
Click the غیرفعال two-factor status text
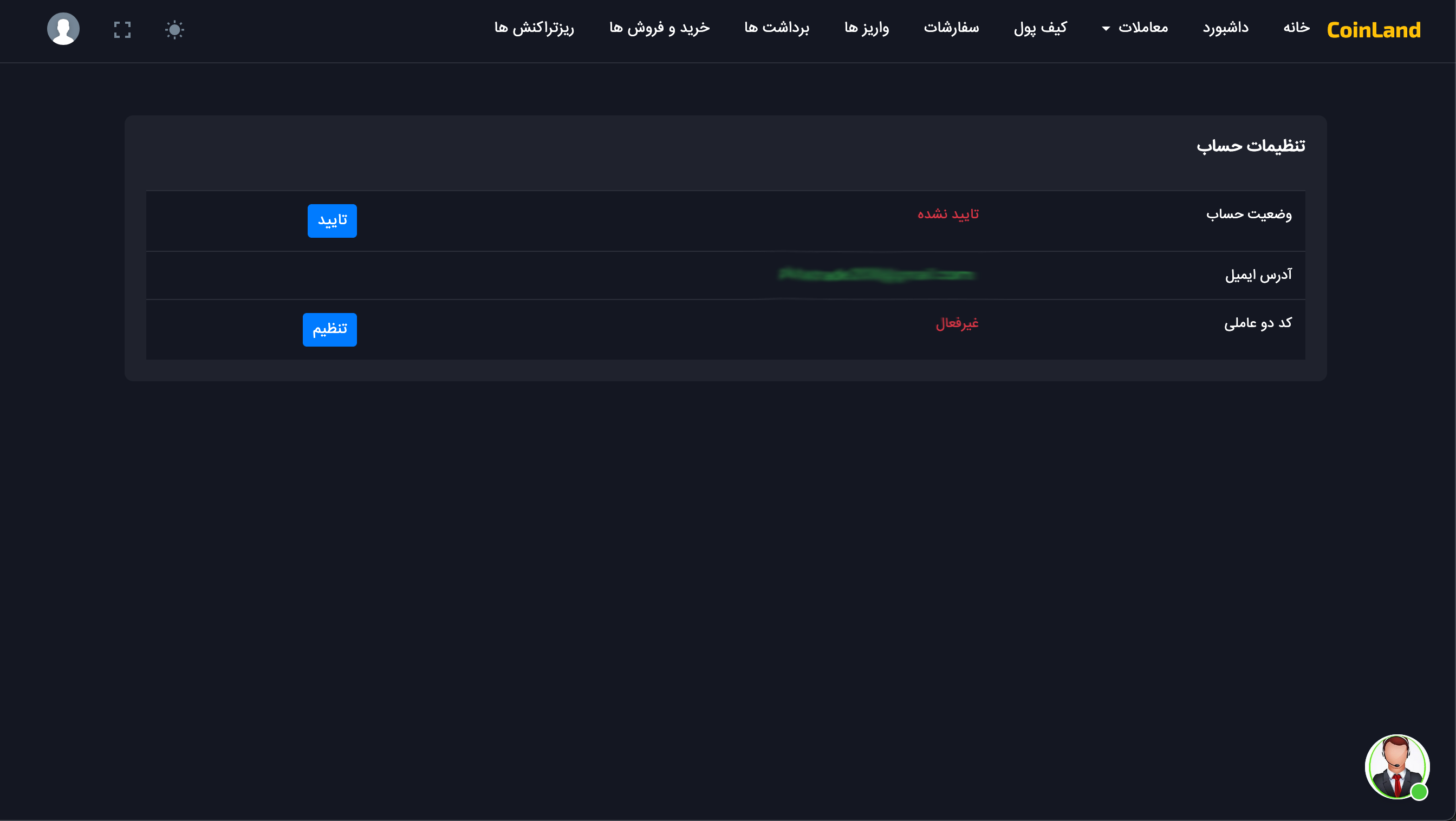click(x=957, y=323)
